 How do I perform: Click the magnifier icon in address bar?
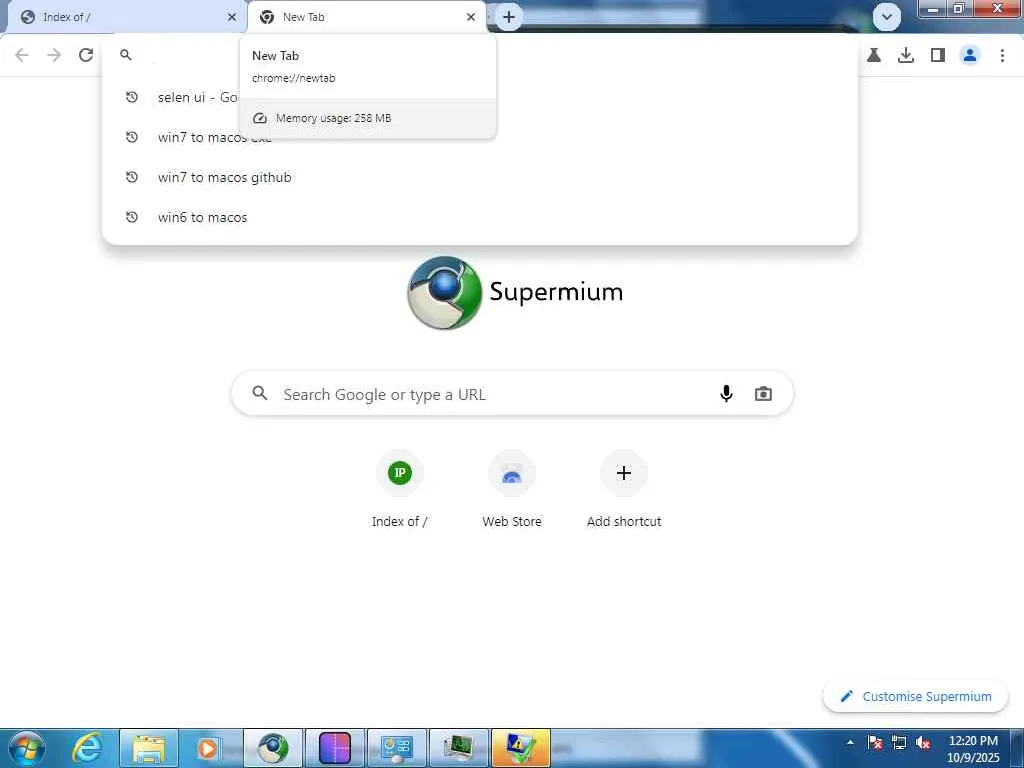tap(126, 55)
